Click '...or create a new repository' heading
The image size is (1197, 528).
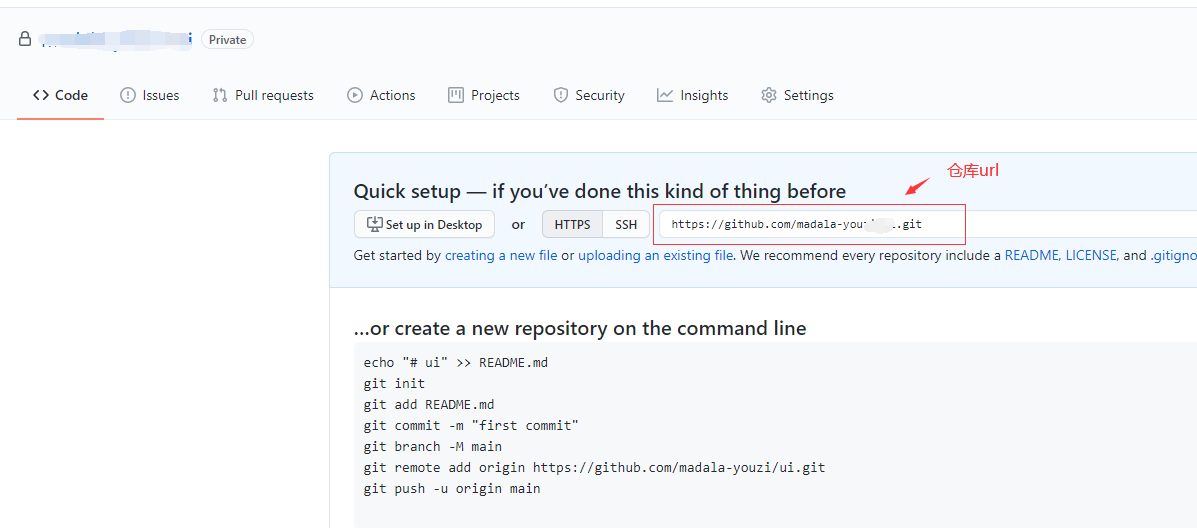(580, 329)
